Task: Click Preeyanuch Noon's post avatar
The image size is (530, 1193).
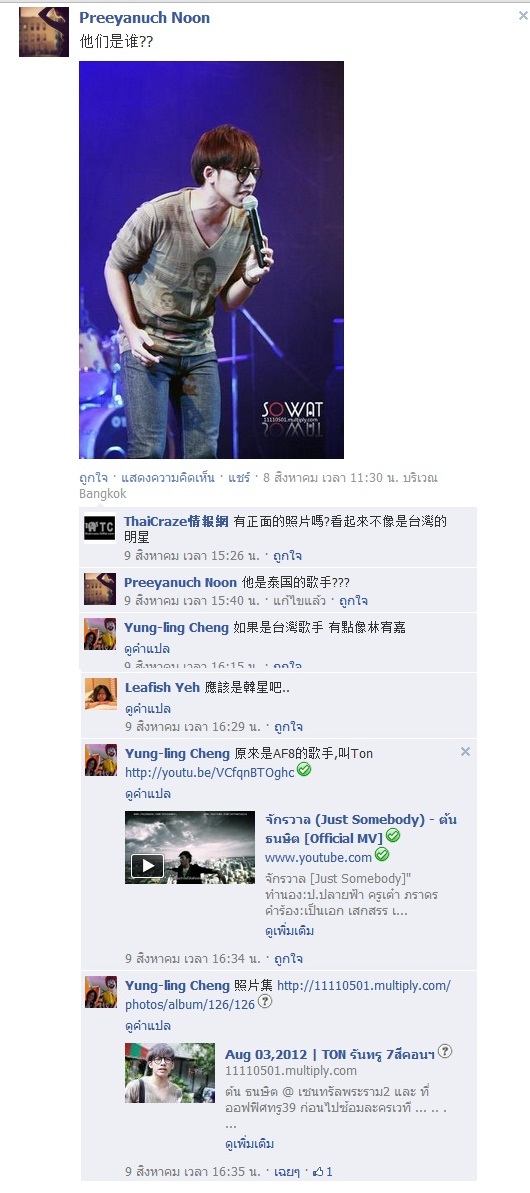Action: coord(43,32)
